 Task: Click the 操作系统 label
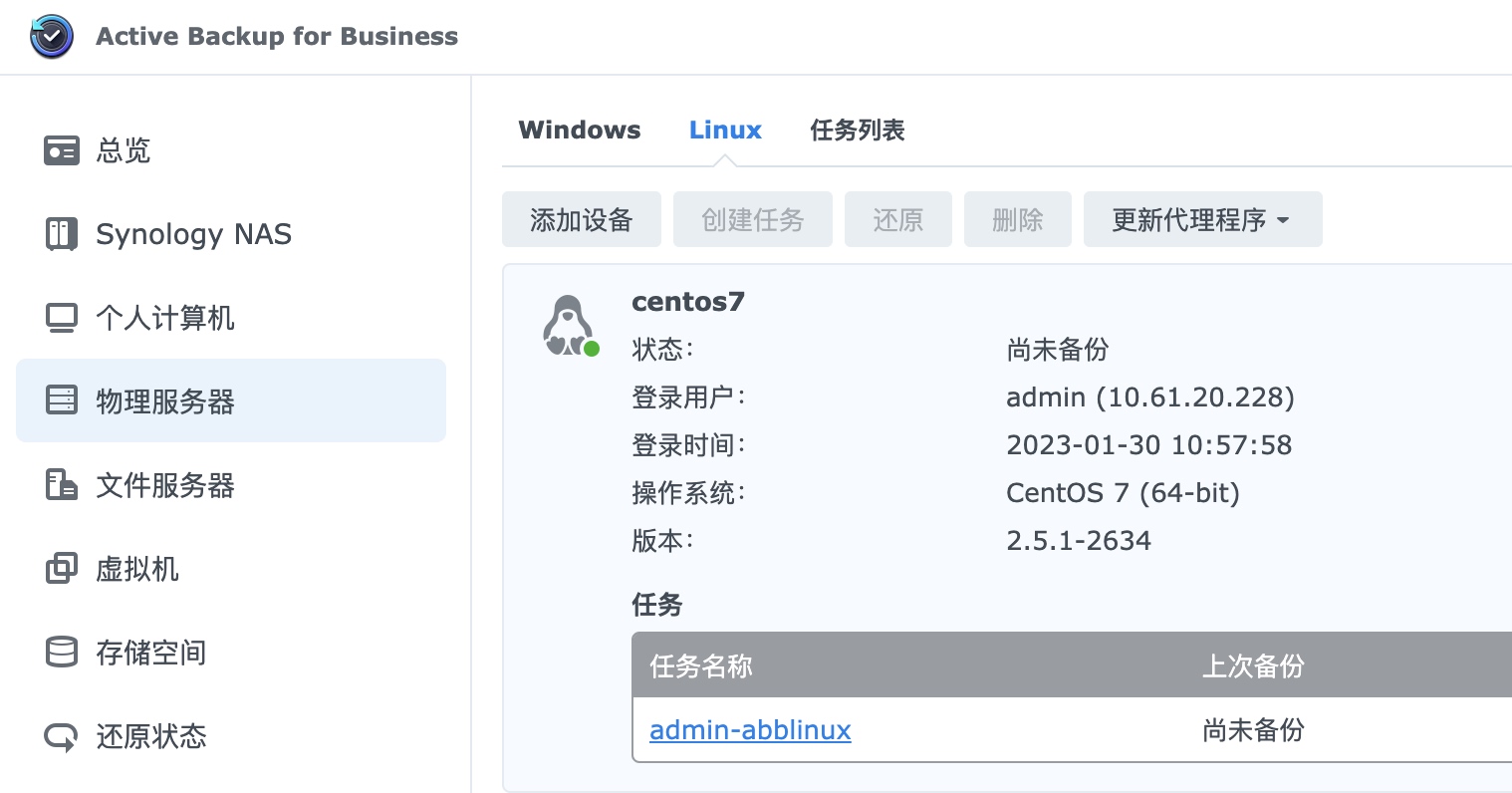tap(688, 493)
